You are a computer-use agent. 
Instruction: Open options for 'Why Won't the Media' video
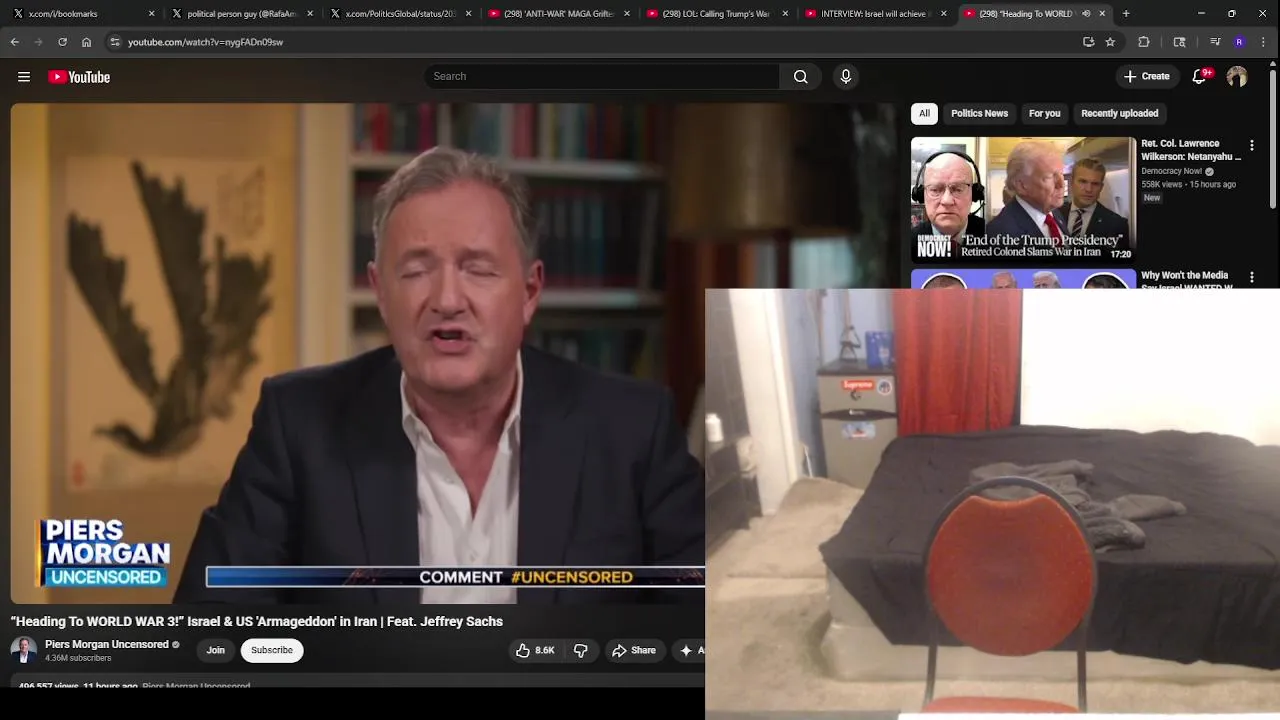tap(1251, 277)
